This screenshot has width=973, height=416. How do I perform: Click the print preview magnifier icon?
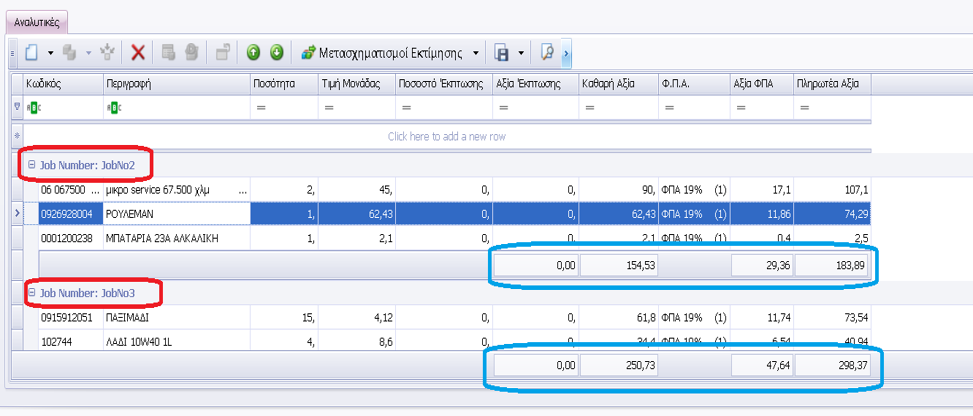point(547,52)
